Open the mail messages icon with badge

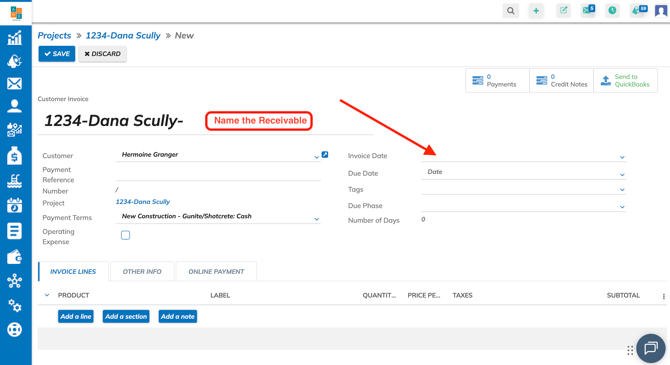(588, 10)
